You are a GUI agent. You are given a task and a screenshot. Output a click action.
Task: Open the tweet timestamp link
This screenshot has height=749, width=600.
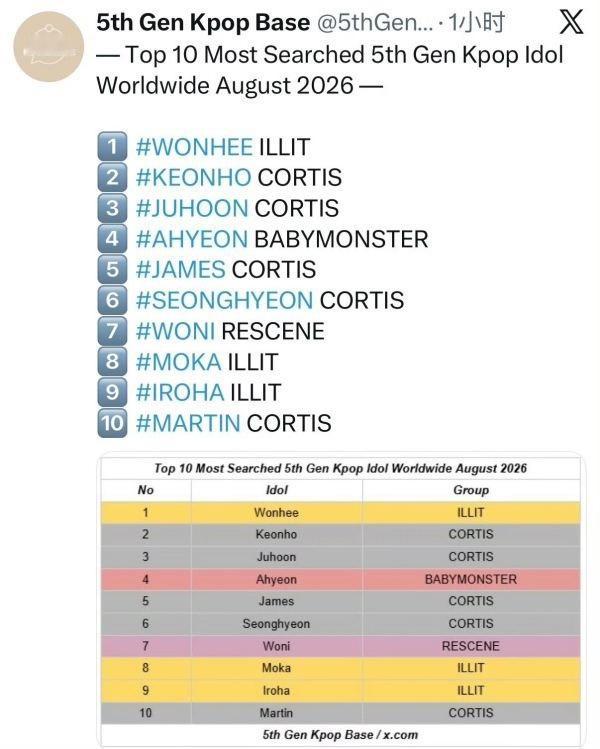(477, 22)
